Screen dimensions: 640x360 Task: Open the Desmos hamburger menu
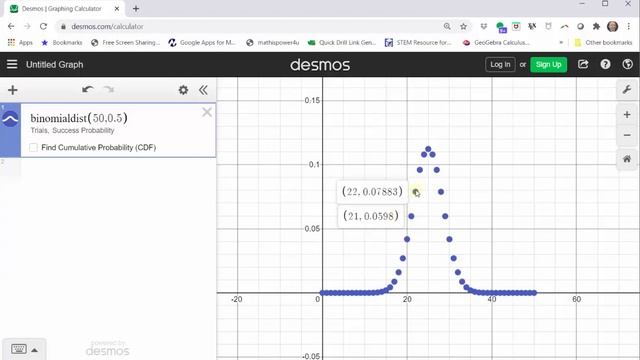[12, 64]
